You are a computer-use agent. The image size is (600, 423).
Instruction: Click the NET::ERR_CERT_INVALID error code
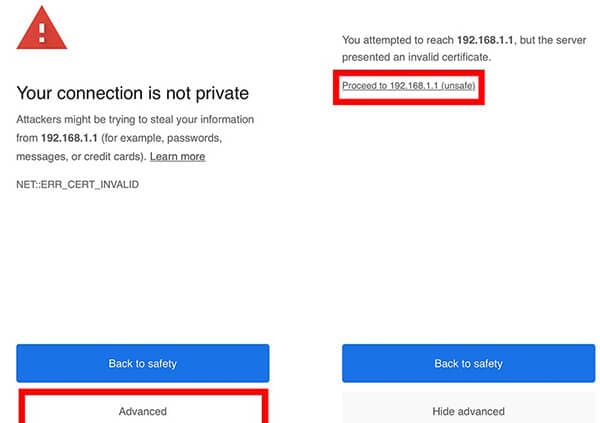(x=78, y=185)
